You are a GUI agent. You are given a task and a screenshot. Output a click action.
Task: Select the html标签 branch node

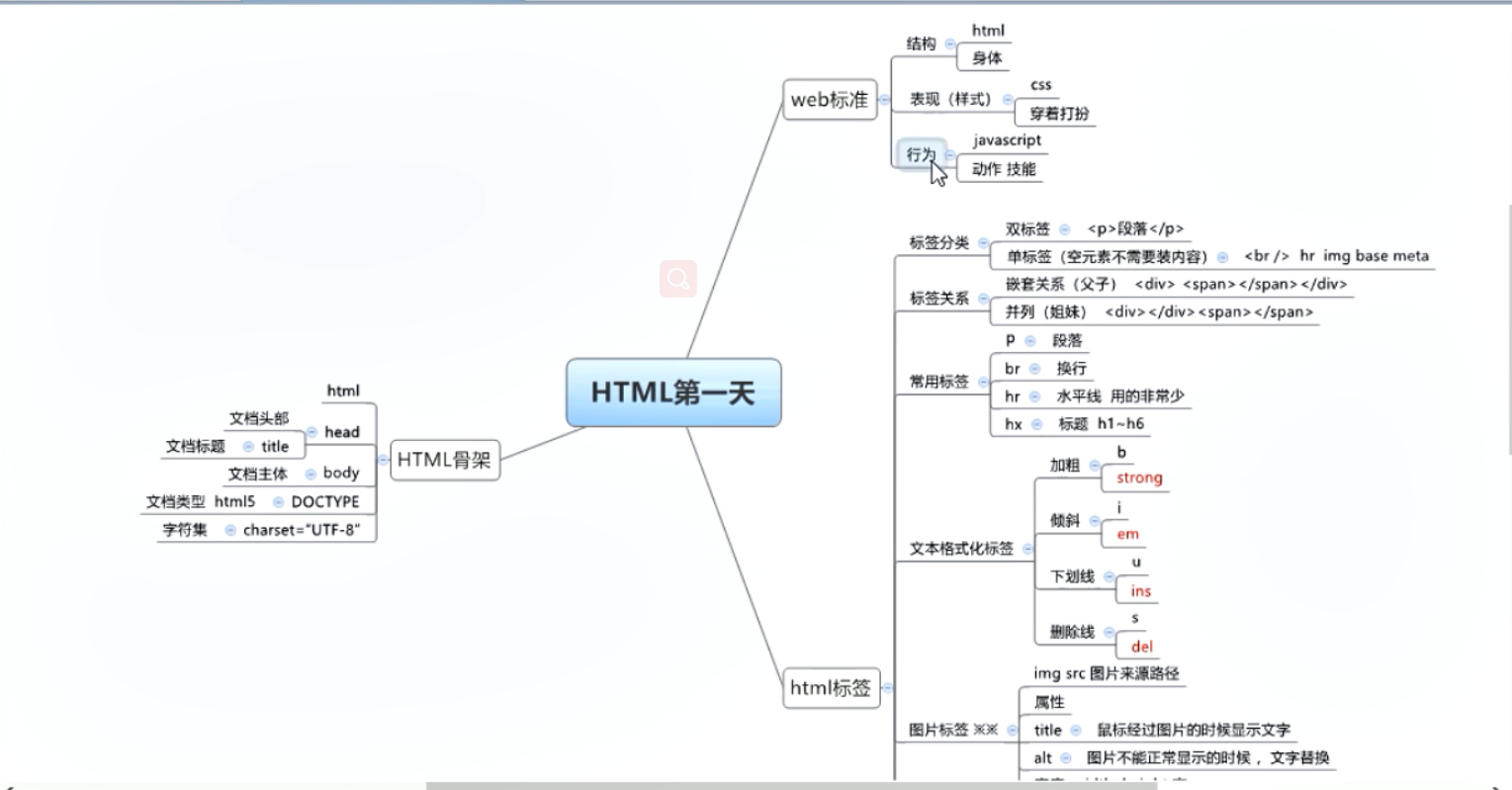coord(831,687)
